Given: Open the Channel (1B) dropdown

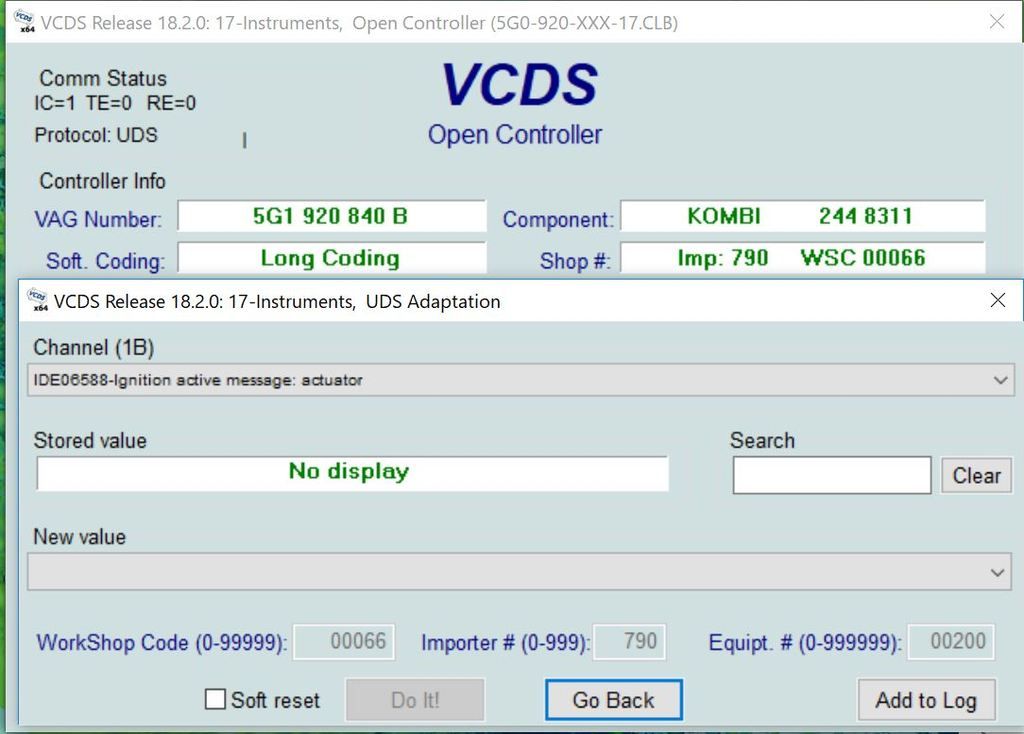Looking at the screenshot, I should coord(1000,380).
